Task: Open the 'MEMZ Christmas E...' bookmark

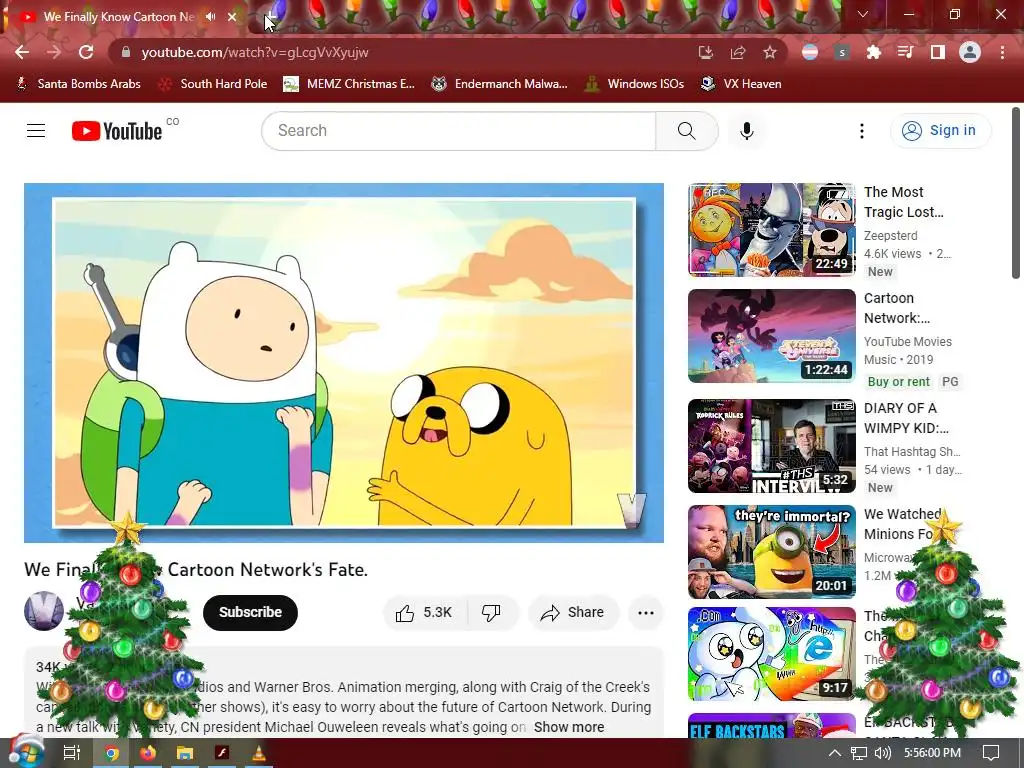Action: point(349,84)
